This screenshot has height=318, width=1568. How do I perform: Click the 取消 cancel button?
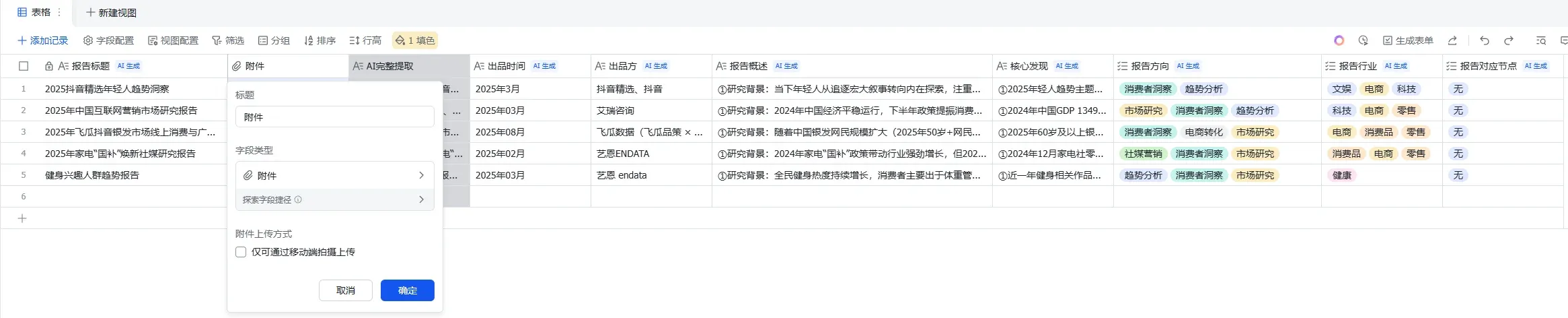pyautogui.click(x=346, y=290)
